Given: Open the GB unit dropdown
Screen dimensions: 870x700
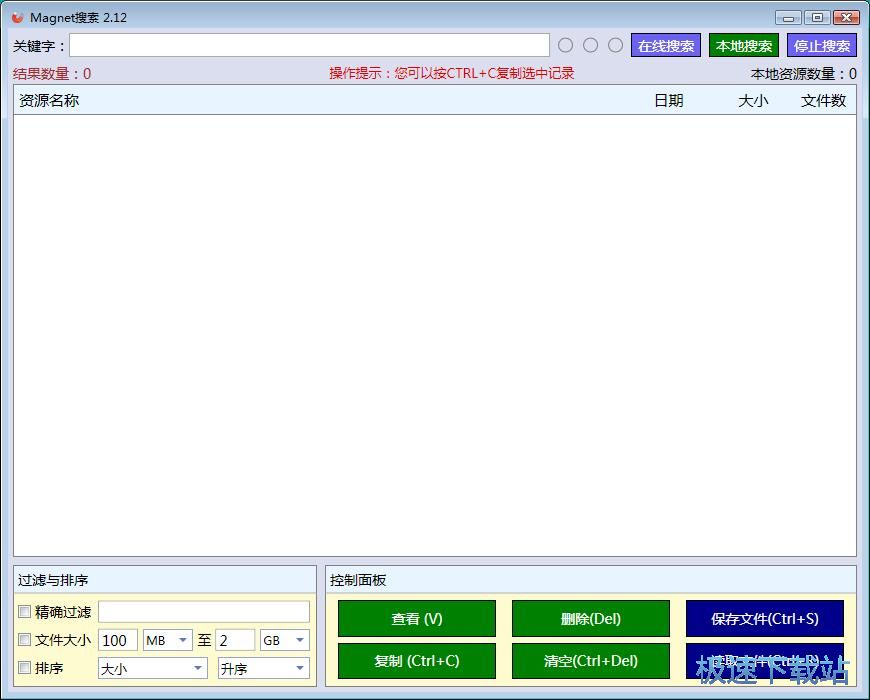Looking at the screenshot, I should 285,640.
